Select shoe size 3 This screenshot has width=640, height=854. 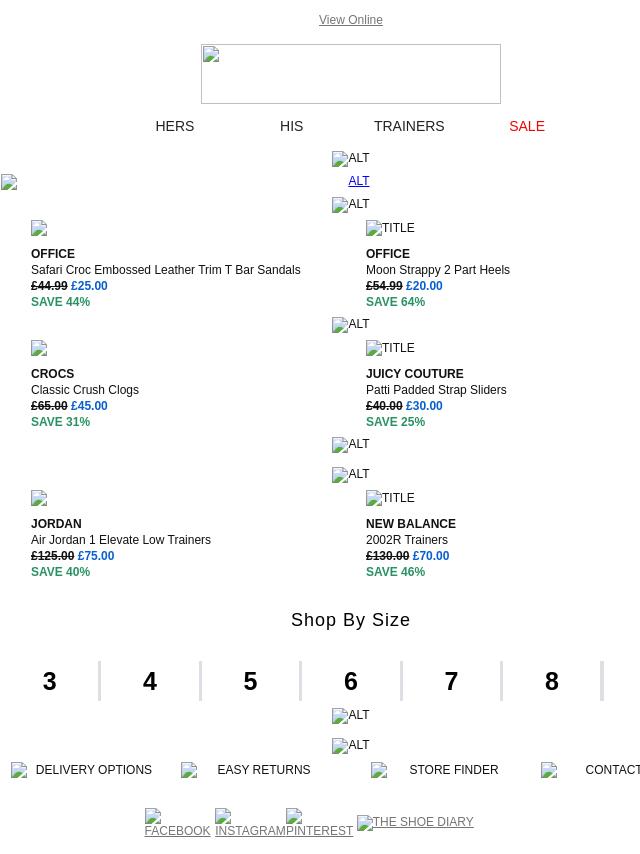pyautogui.click(x=50, y=681)
